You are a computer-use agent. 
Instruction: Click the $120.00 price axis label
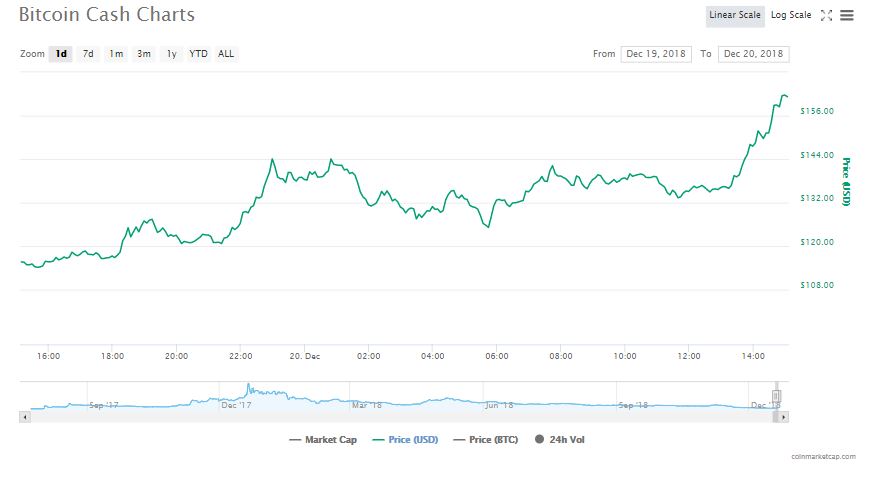(817, 242)
